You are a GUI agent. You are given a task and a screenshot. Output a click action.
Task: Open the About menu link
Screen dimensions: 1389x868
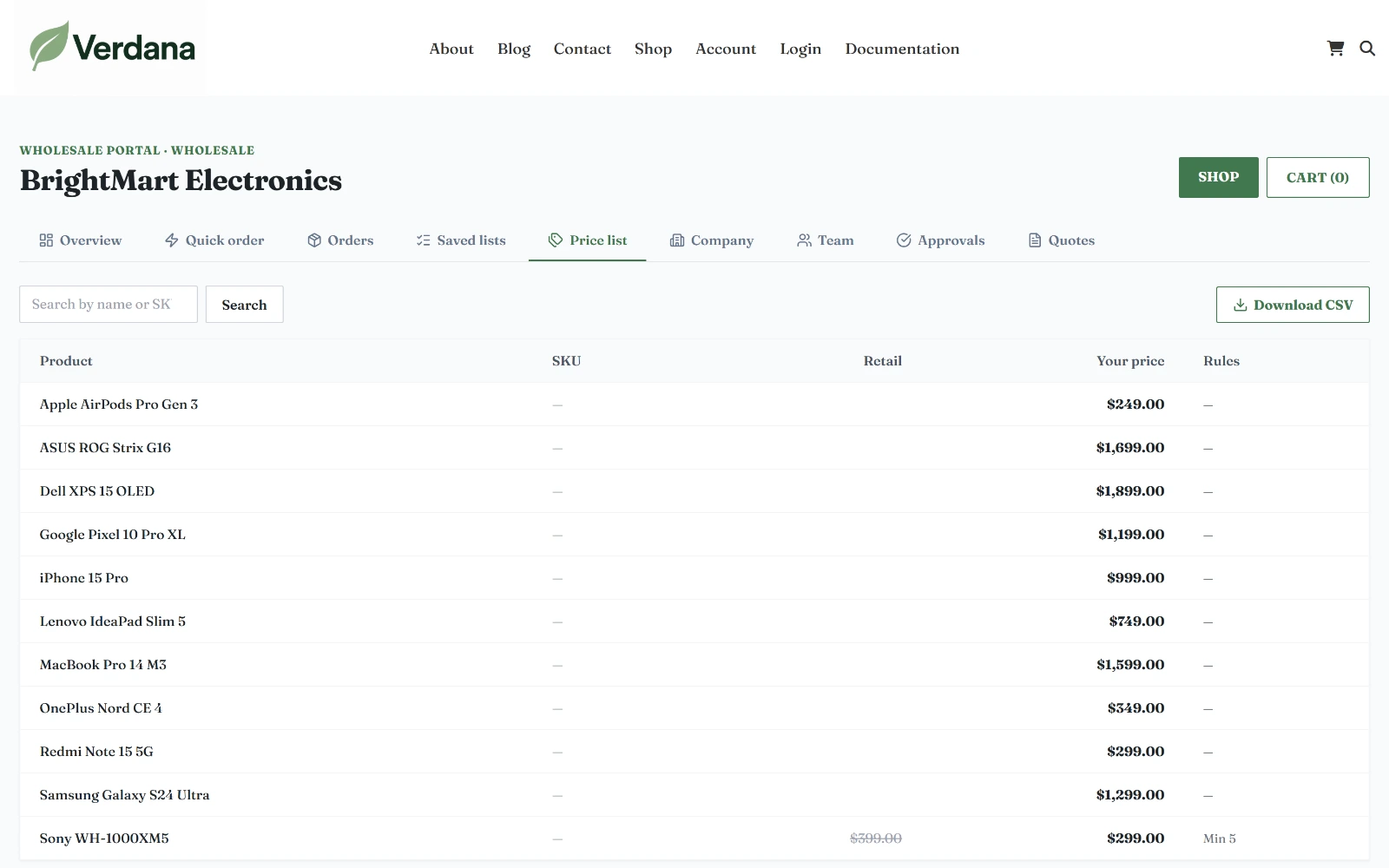pyautogui.click(x=451, y=49)
